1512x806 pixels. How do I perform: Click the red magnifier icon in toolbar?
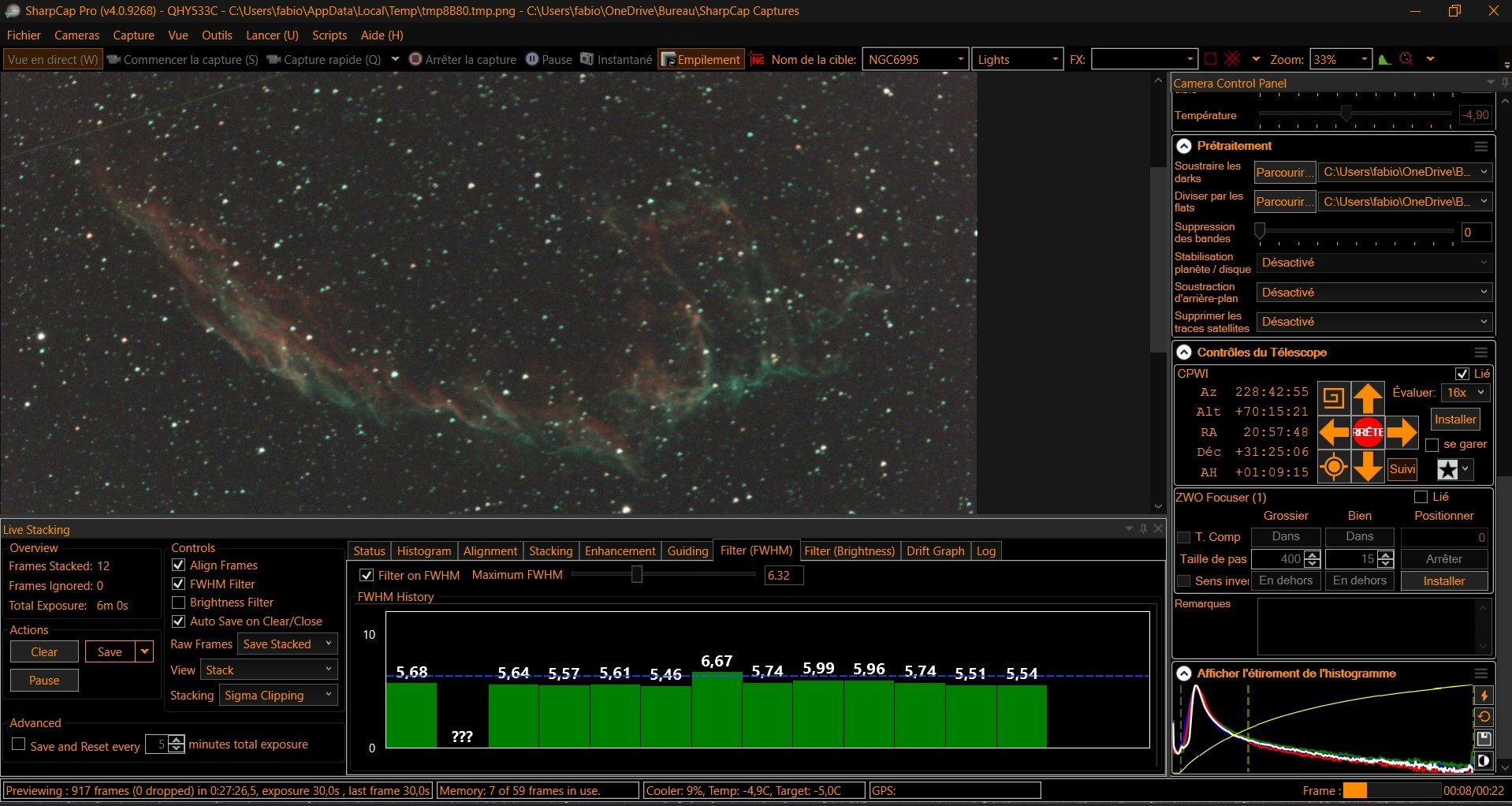[x=1406, y=59]
